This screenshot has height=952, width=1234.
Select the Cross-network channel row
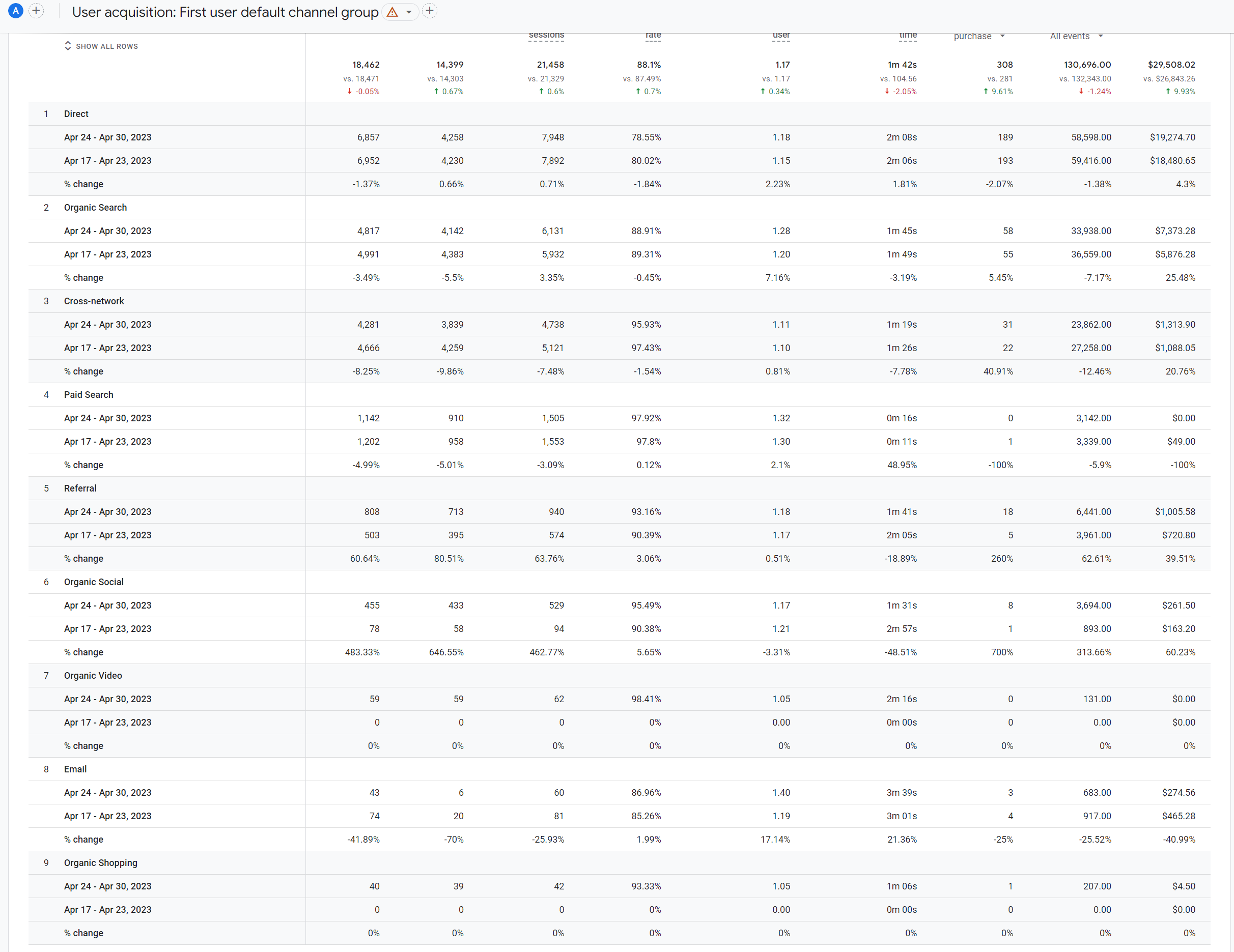coord(94,302)
